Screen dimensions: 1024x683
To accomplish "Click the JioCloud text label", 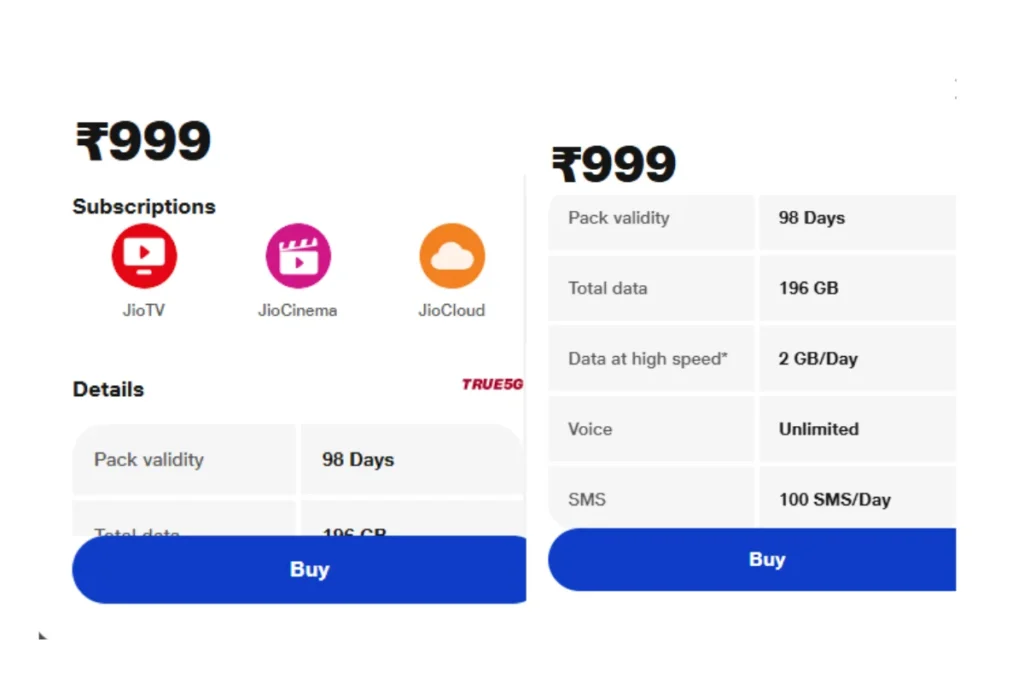I will [452, 310].
